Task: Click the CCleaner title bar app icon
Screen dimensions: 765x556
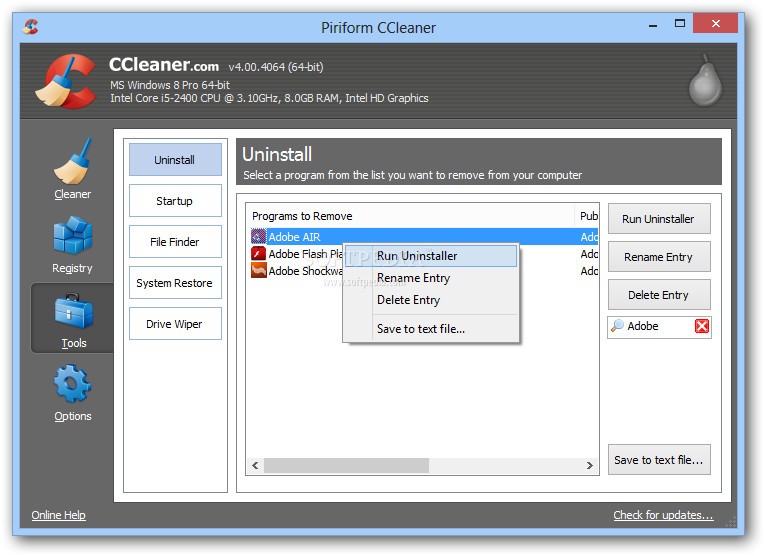Action: 31,26
